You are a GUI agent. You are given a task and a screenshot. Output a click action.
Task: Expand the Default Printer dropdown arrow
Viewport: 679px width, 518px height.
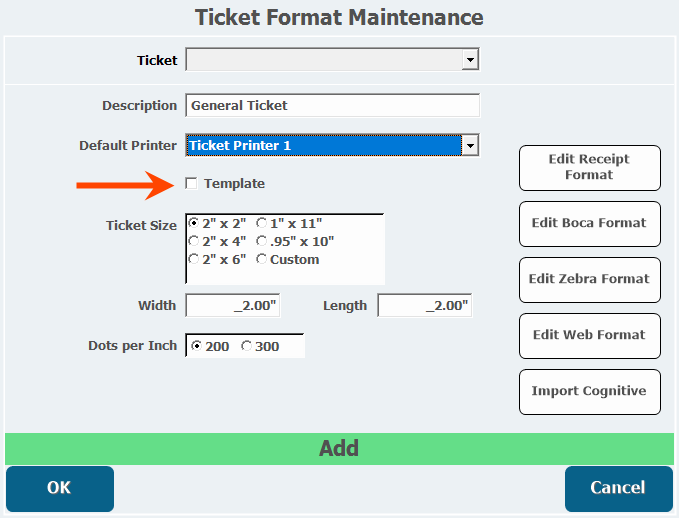(470, 145)
